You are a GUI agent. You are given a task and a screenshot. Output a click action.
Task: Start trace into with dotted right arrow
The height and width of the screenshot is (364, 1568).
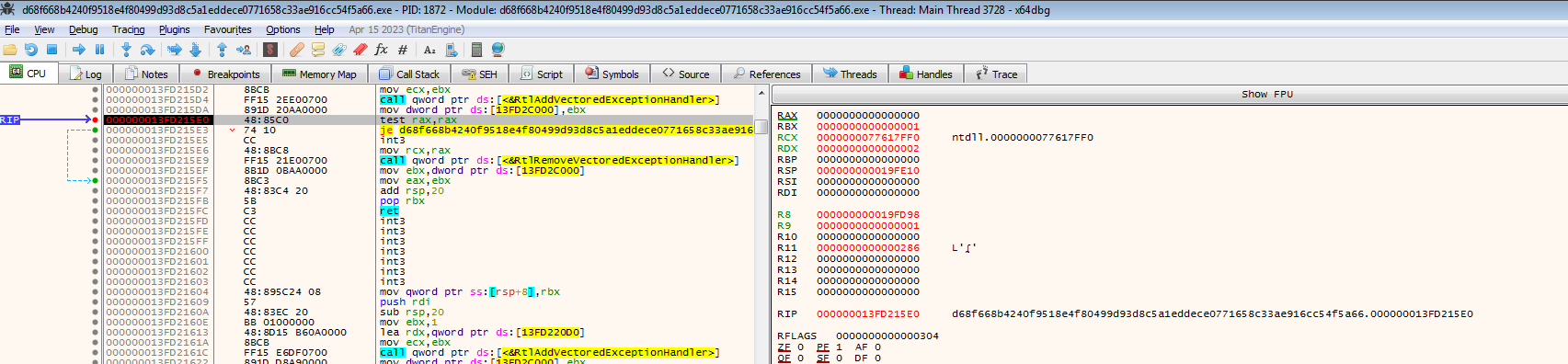pos(174,50)
